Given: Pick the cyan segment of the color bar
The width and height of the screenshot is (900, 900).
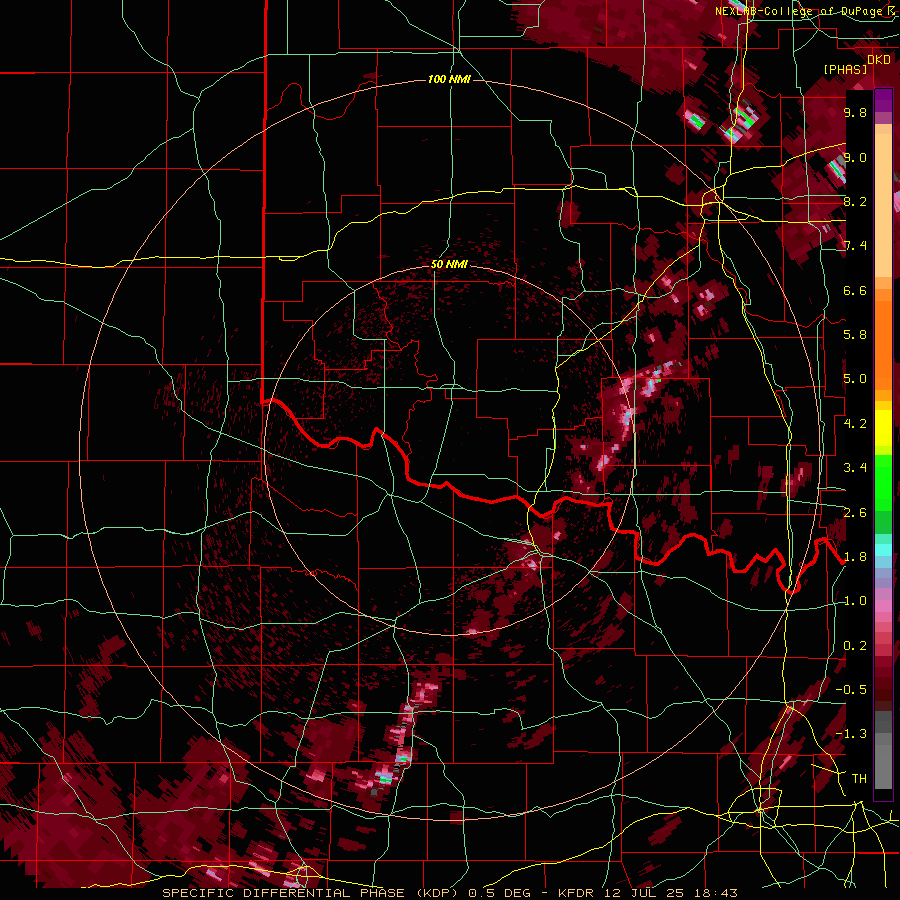Looking at the screenshot, I should pos(883,550).
